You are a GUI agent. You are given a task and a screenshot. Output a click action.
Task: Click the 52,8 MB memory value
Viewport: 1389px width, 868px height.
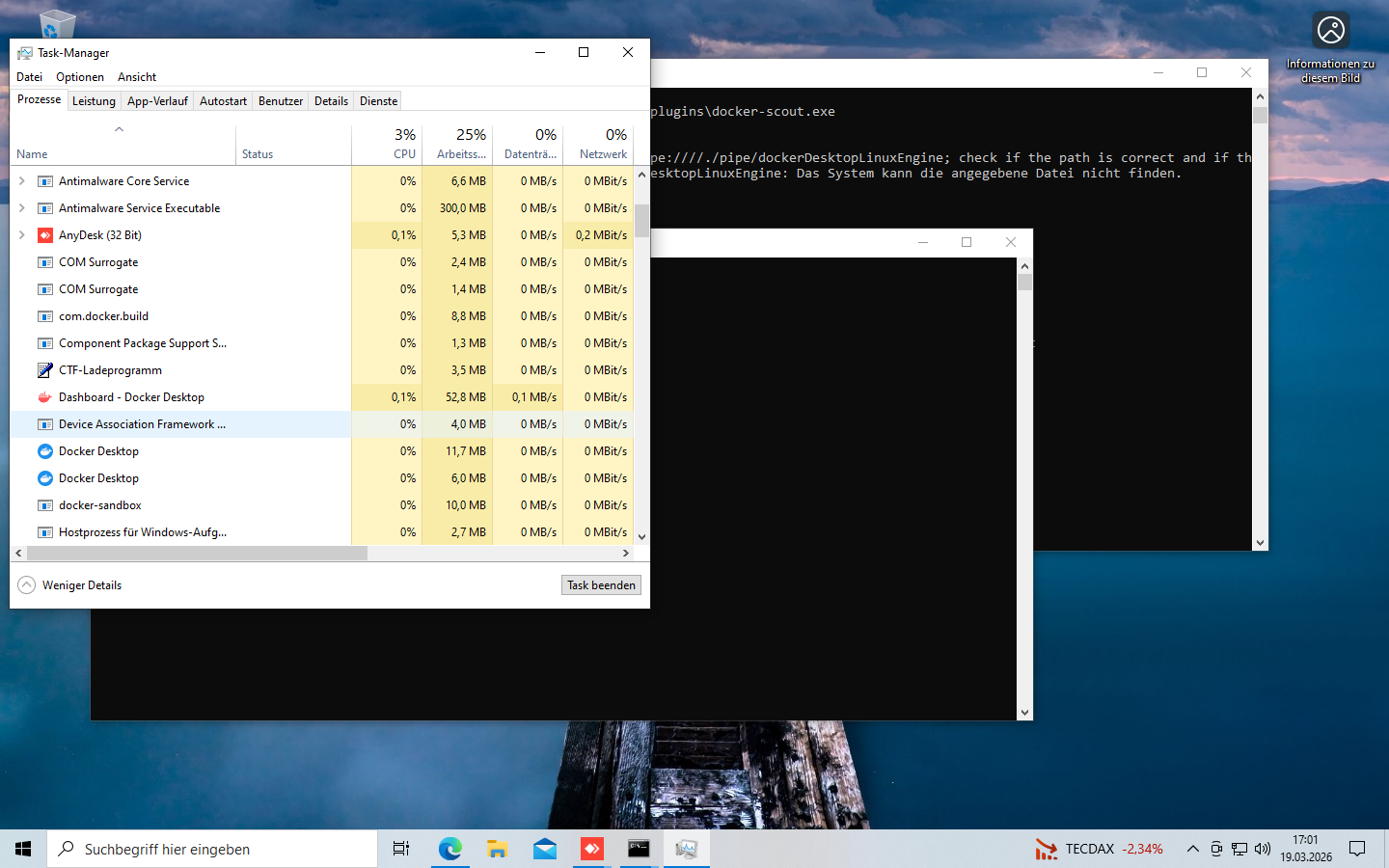coord(466,397)
